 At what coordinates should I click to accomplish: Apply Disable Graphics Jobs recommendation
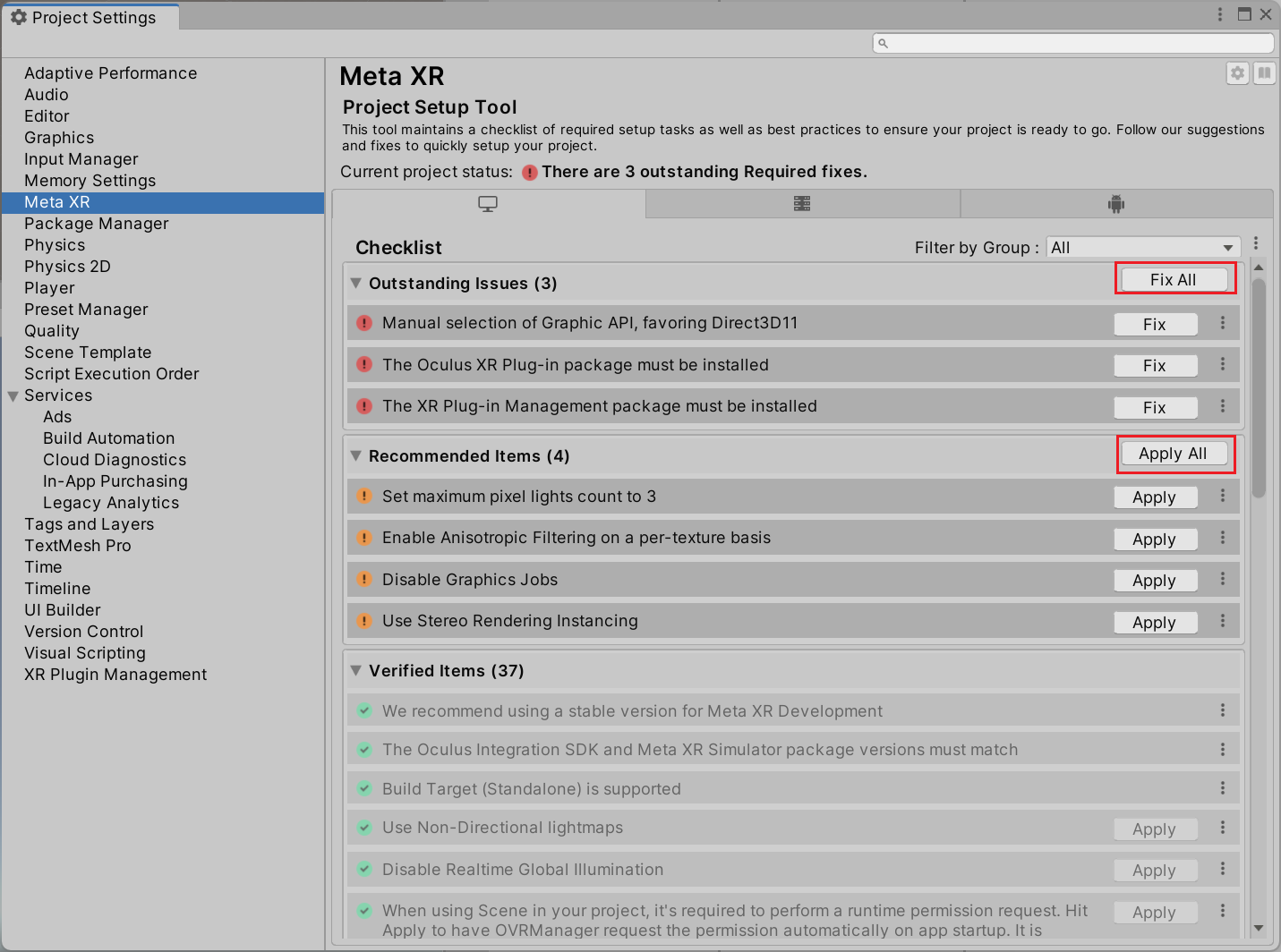click(1156, 580)
